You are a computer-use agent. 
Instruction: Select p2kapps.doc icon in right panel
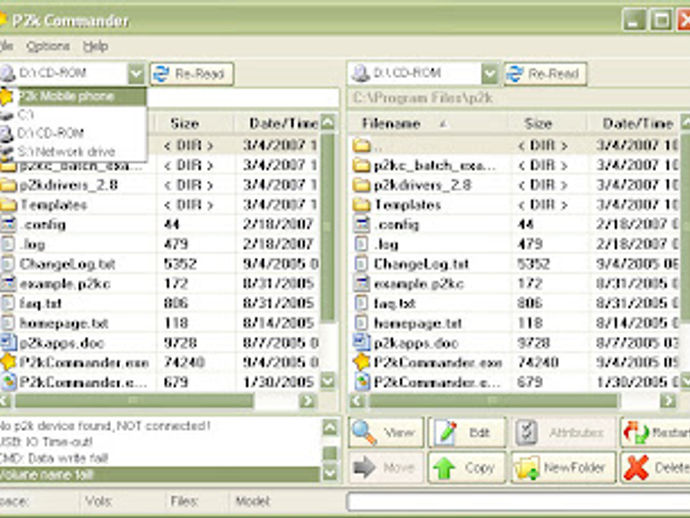362,342
